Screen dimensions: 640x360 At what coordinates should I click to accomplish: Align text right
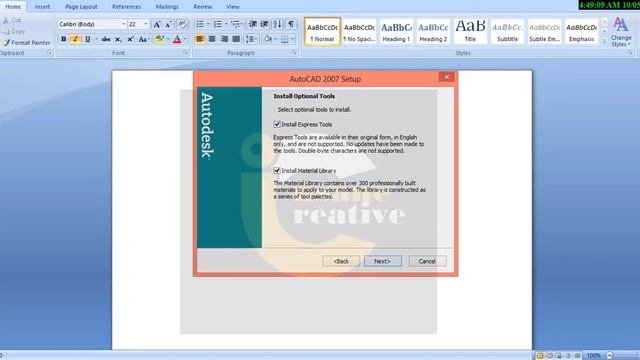tap(224, 39)
